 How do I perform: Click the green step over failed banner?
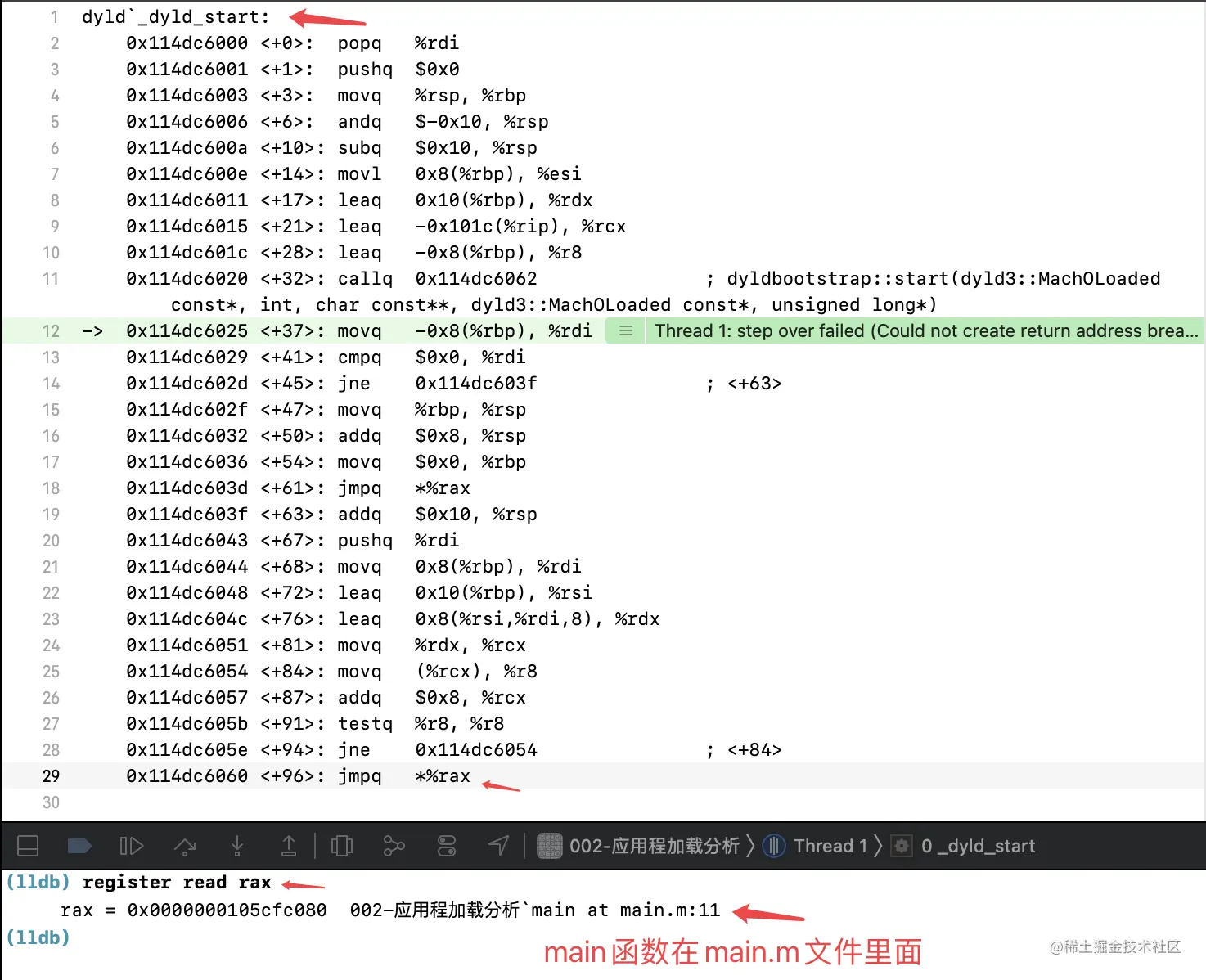pyautogui.click(x=900, y=330)
